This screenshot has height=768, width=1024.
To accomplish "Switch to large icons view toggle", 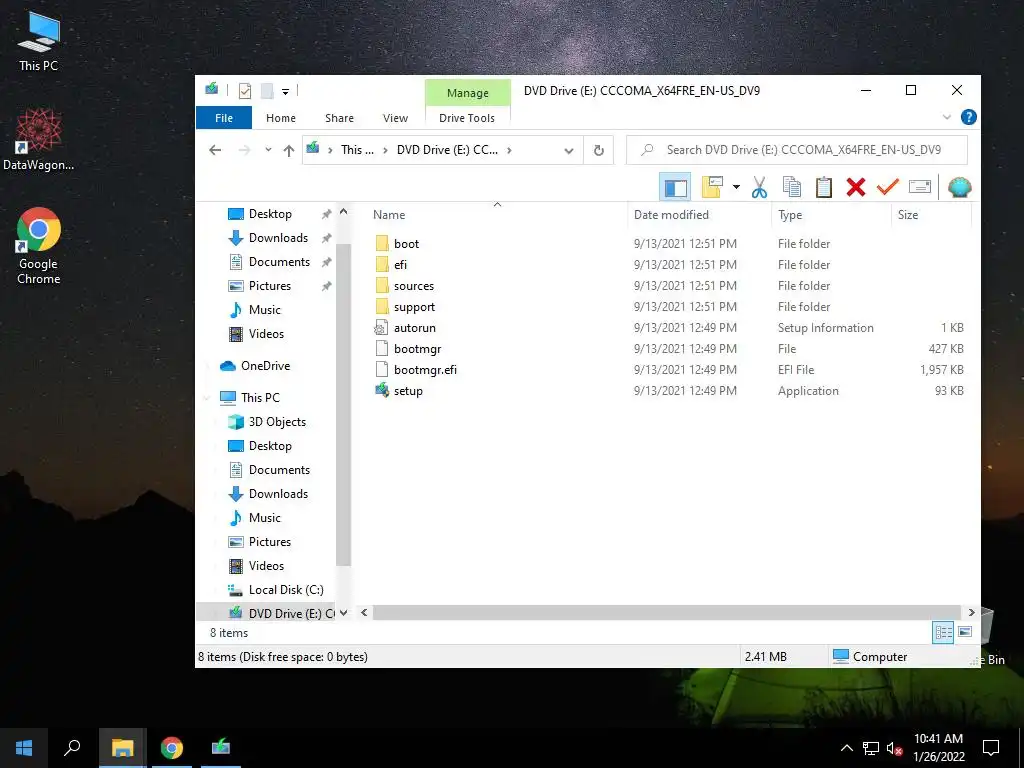I will pos(965,632).
